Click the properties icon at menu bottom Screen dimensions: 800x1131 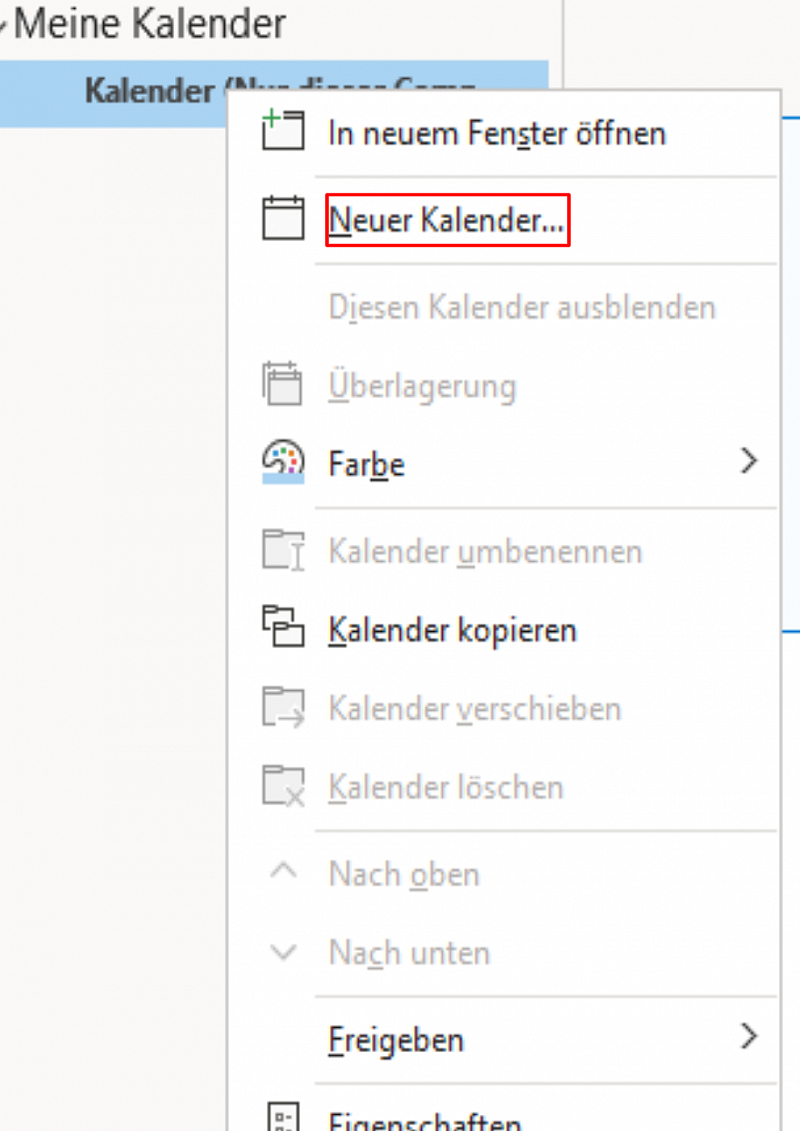[x=282, y=1118]
